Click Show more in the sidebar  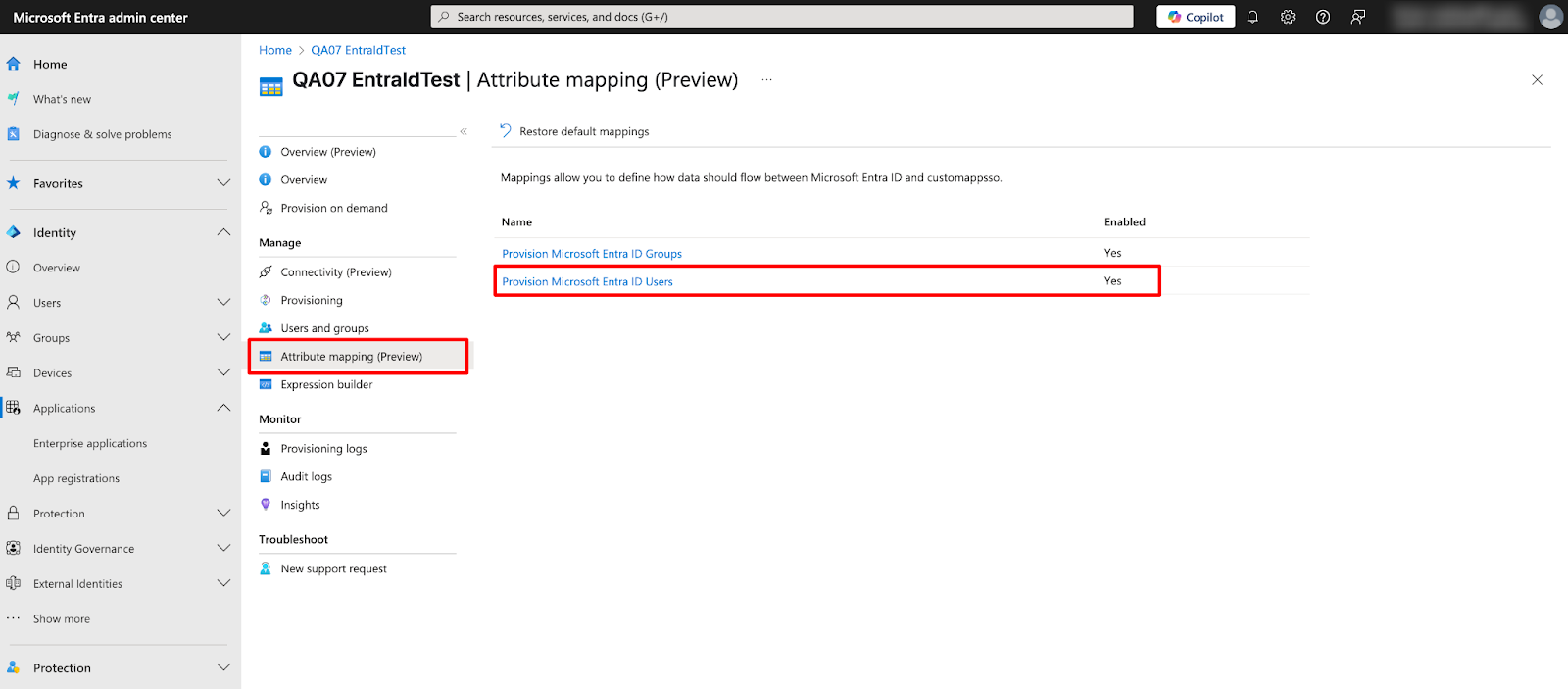(62, 619)
